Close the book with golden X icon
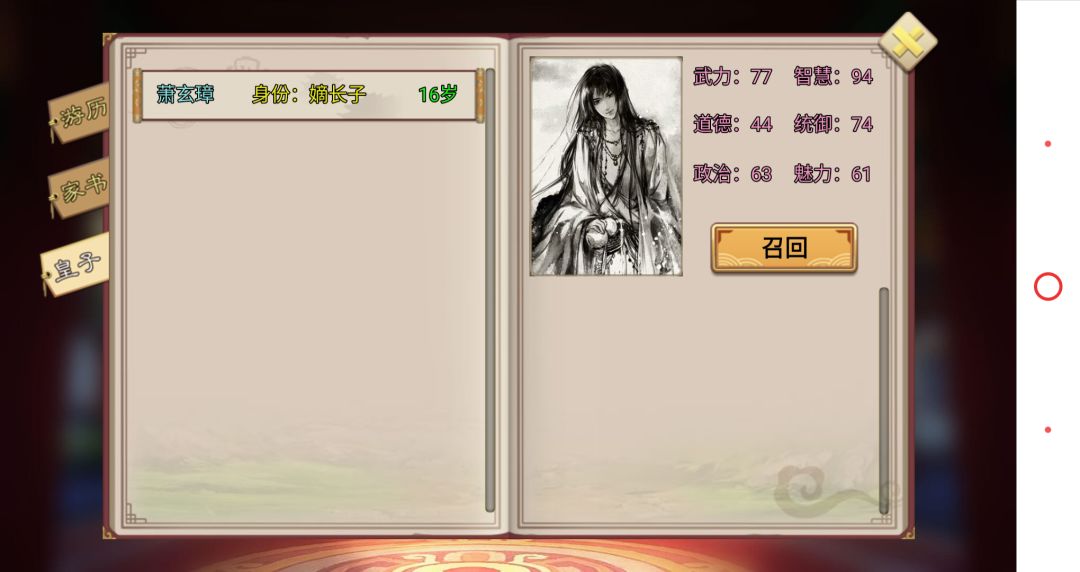Viewport: 1080px width, 572px height. tap(907, 42)
